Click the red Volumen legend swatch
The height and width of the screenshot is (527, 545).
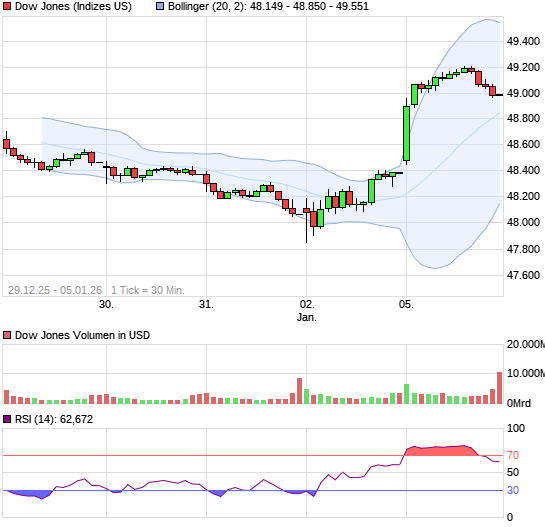point(7,335)
